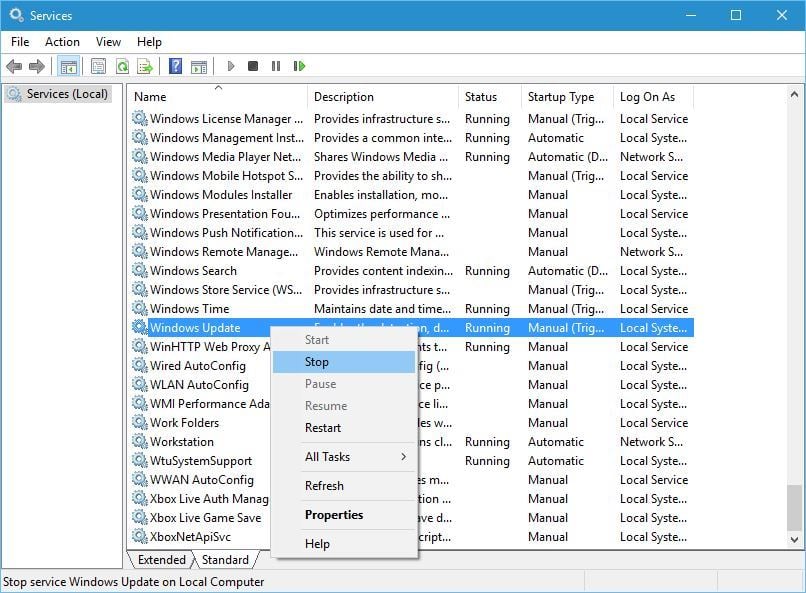
Task: Click the Back arrow toolbar icon
Action: (14, 66)
